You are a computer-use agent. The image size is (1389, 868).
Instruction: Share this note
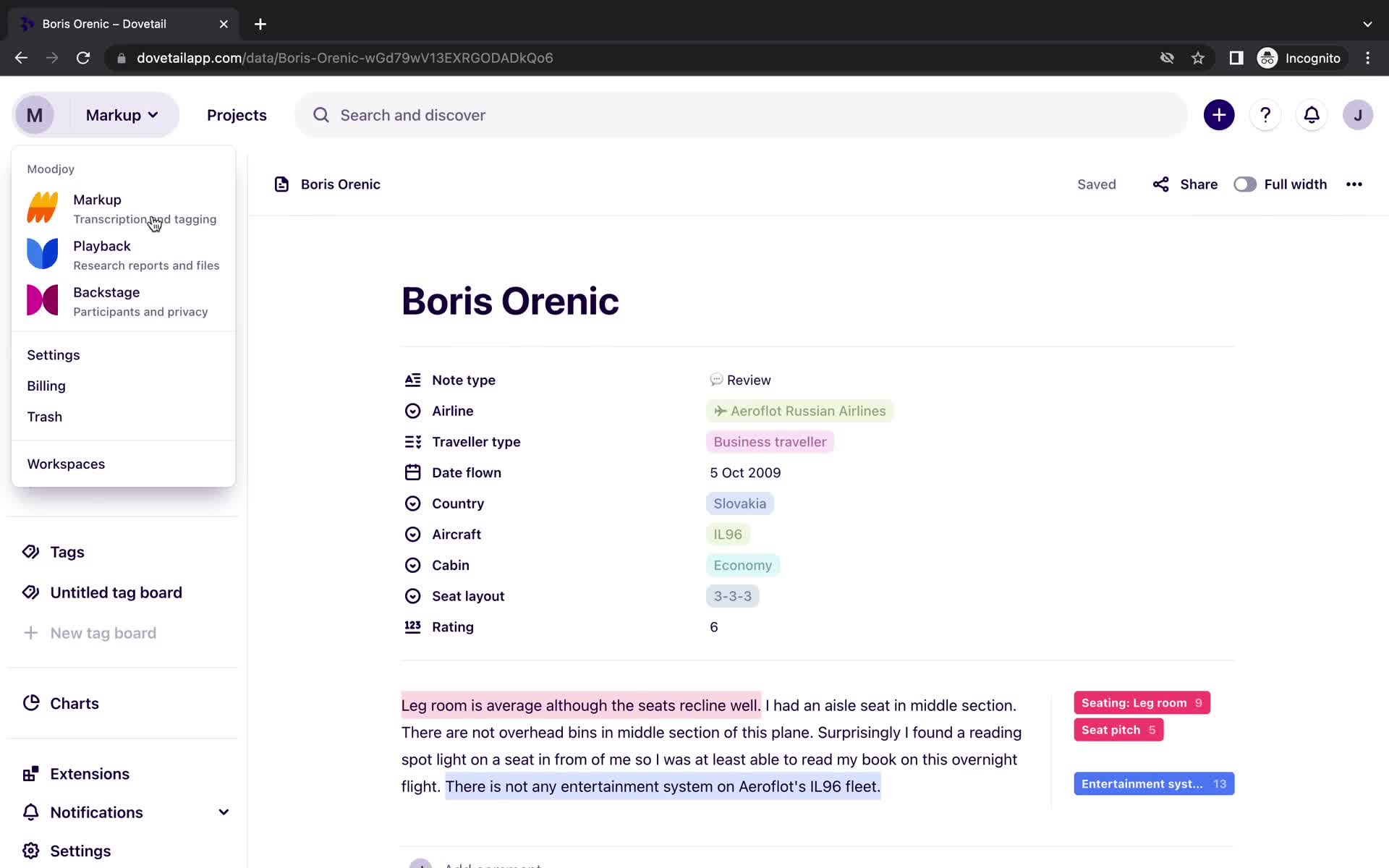[x=1185, y=184]
